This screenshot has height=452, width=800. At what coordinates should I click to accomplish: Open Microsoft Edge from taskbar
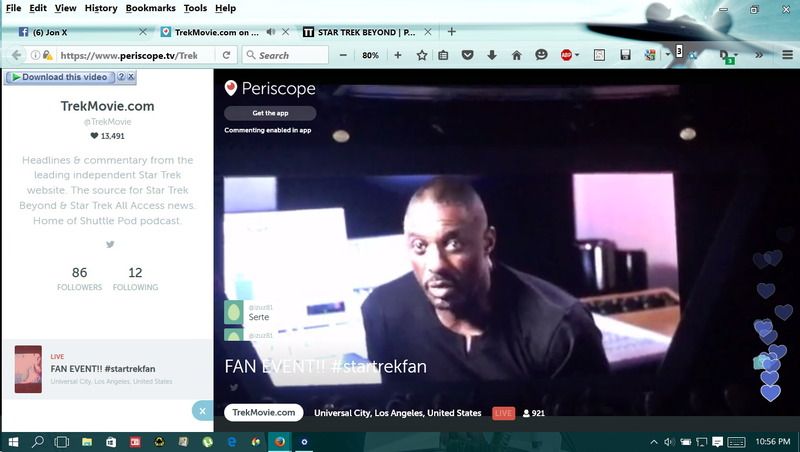(x=232, y=442)
